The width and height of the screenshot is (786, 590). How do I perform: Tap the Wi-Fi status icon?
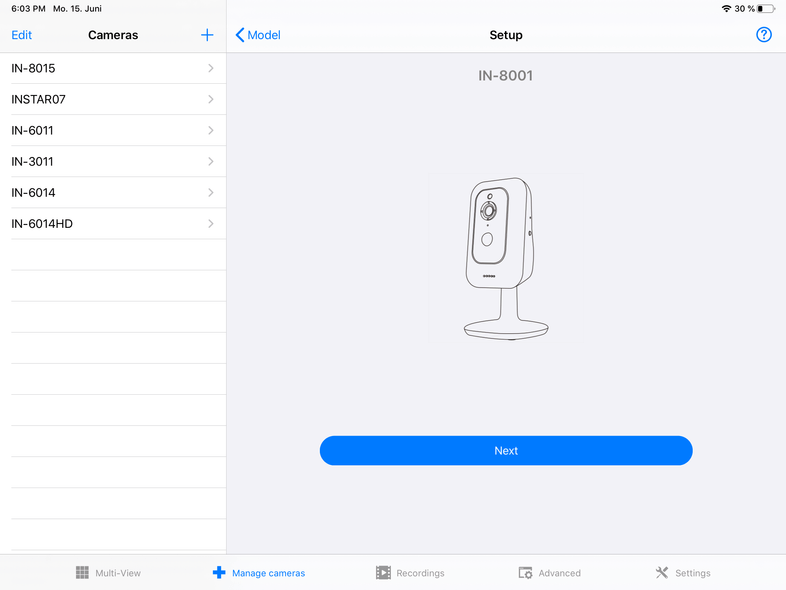click(x=725, y=8)
